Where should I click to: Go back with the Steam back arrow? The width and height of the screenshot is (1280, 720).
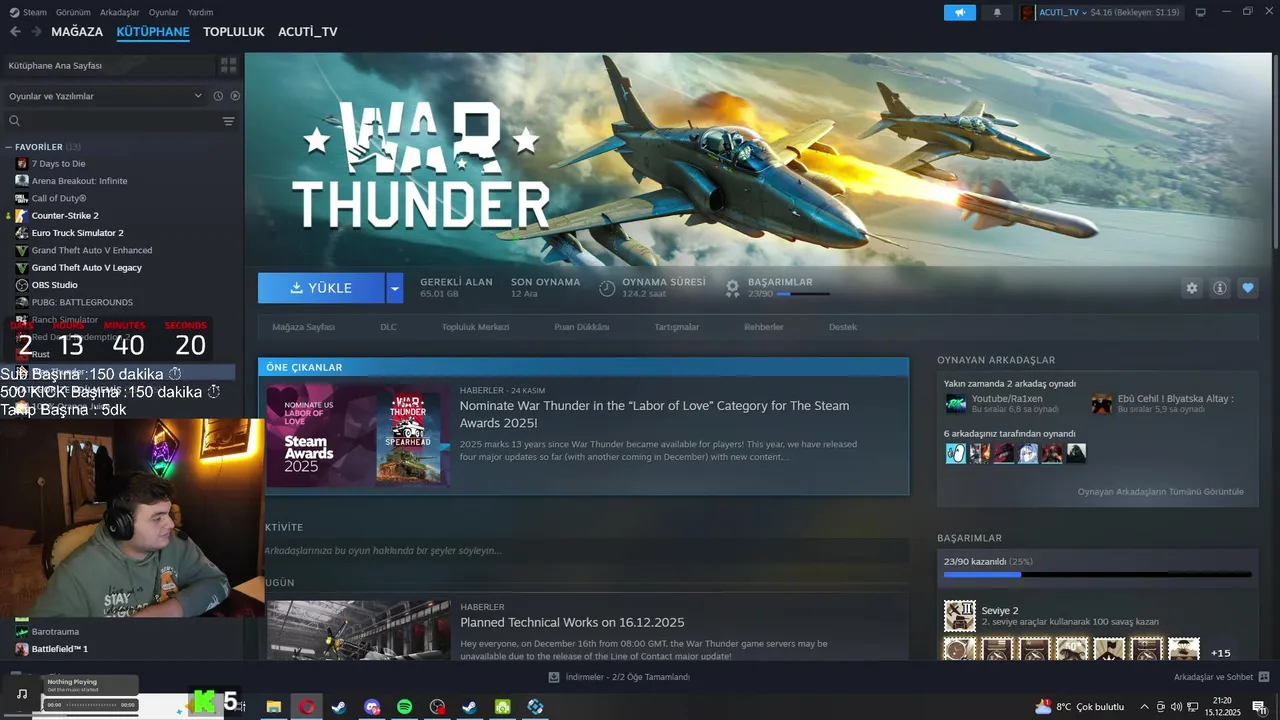pos(15,31)
